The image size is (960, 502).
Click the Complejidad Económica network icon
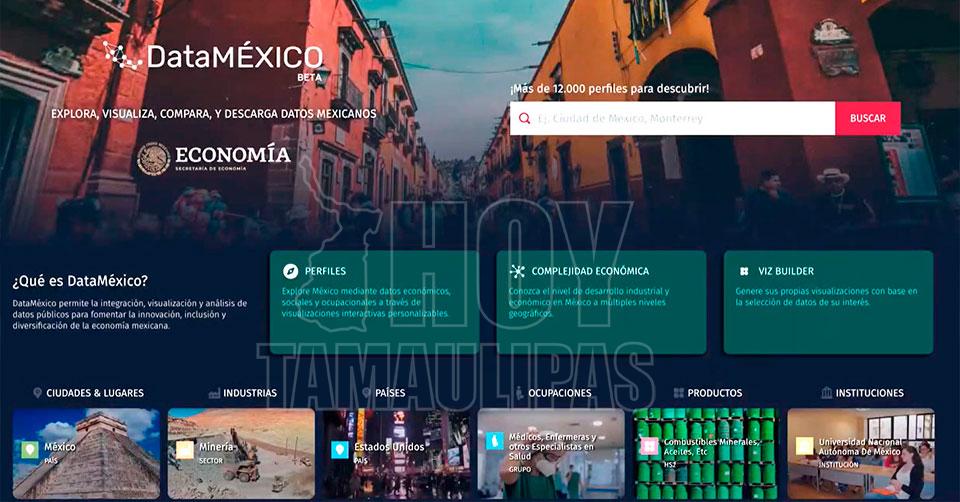[517, 271]
